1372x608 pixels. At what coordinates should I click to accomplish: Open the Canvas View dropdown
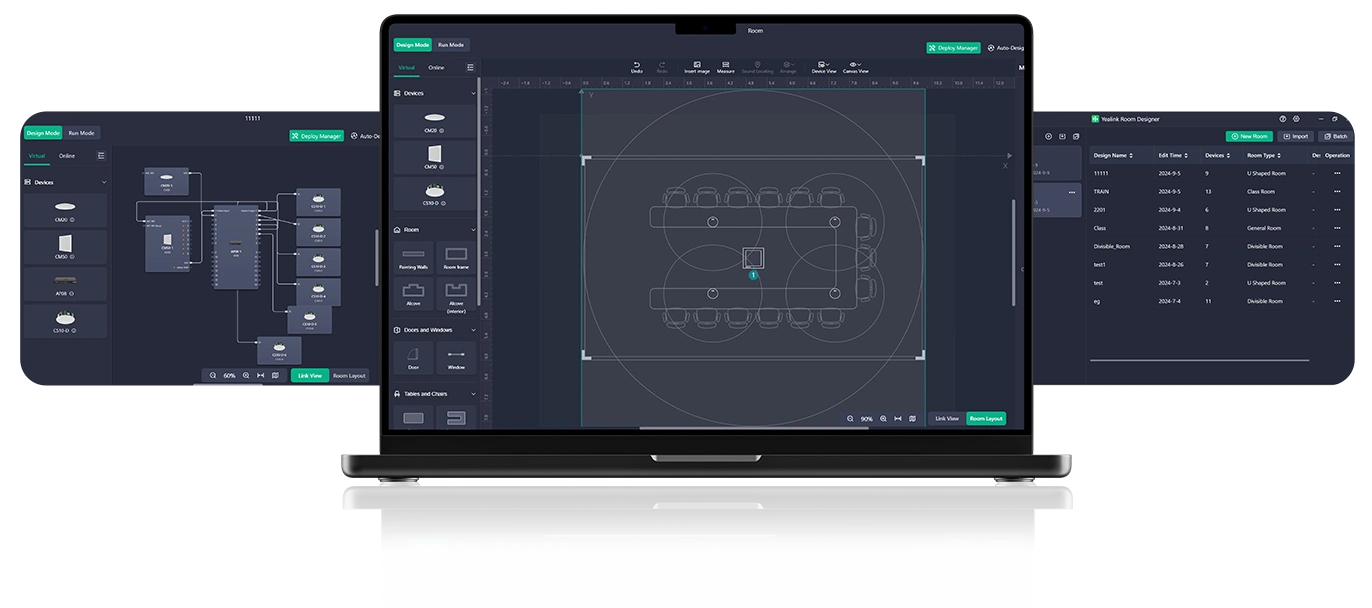(856, 67)
